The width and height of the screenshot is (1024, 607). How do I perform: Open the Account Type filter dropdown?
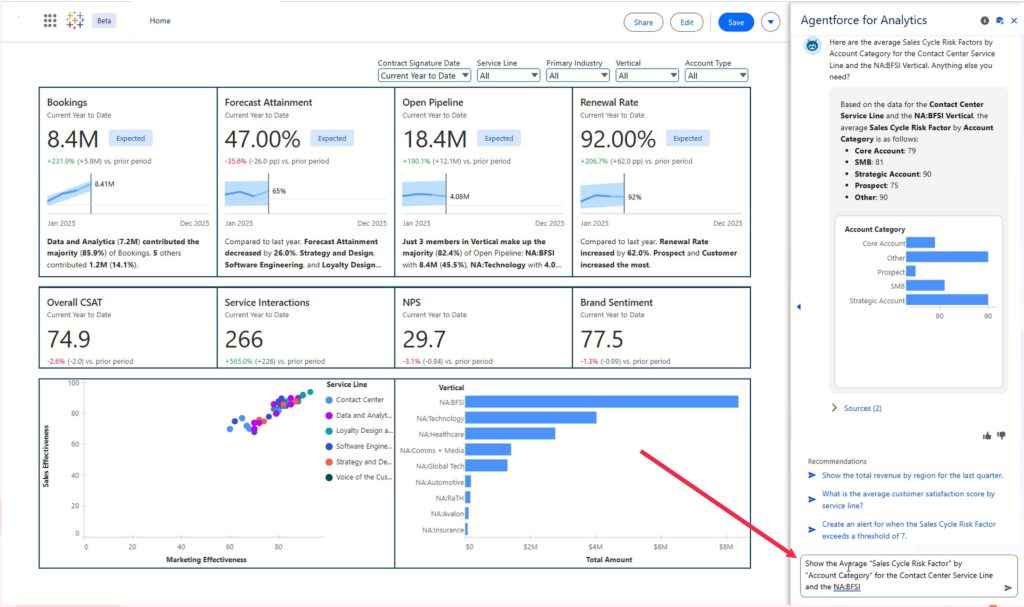coord(716,76)
